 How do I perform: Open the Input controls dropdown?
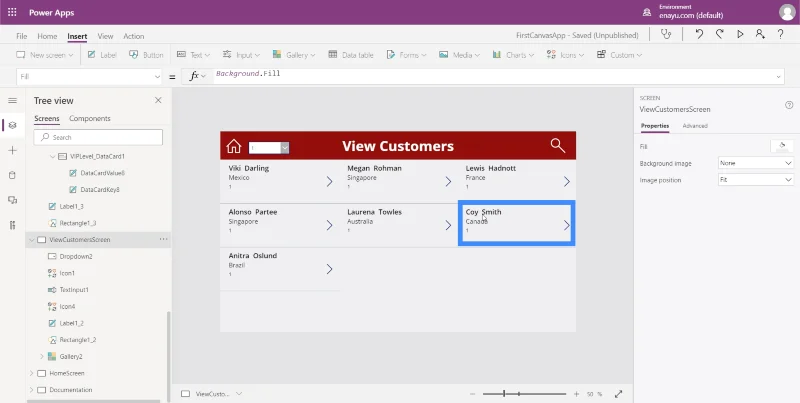coord(241,55)
